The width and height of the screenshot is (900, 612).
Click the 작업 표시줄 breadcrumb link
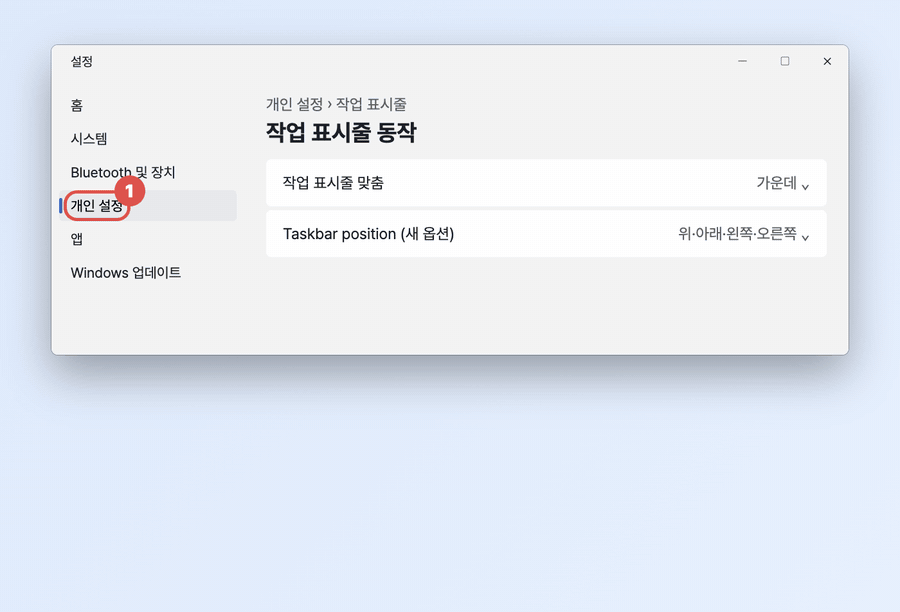(x=371, y=104)
